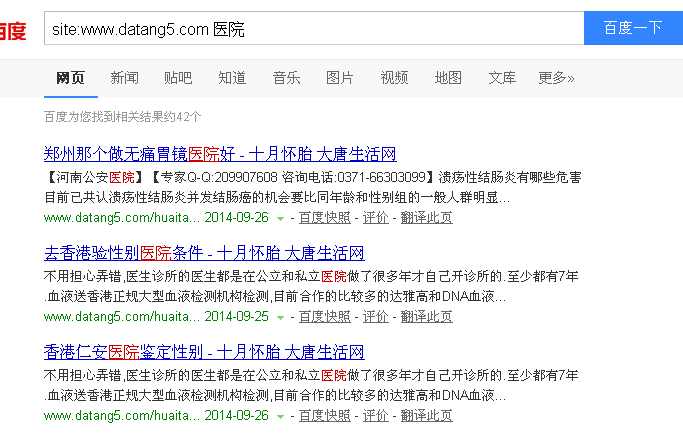Click the green URL dated 2014-09-26 under 郑州 result
Screen dimensions: 683x439
(156, 217)
